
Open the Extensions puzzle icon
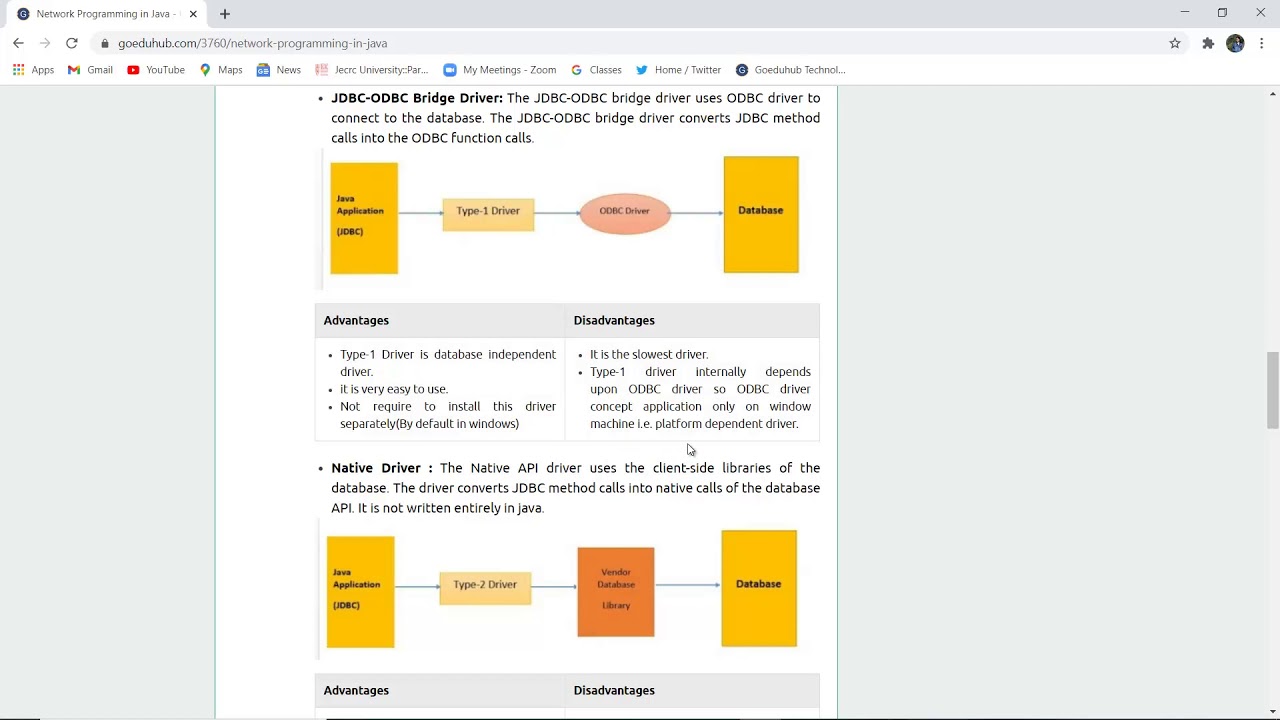(1208, 43)
